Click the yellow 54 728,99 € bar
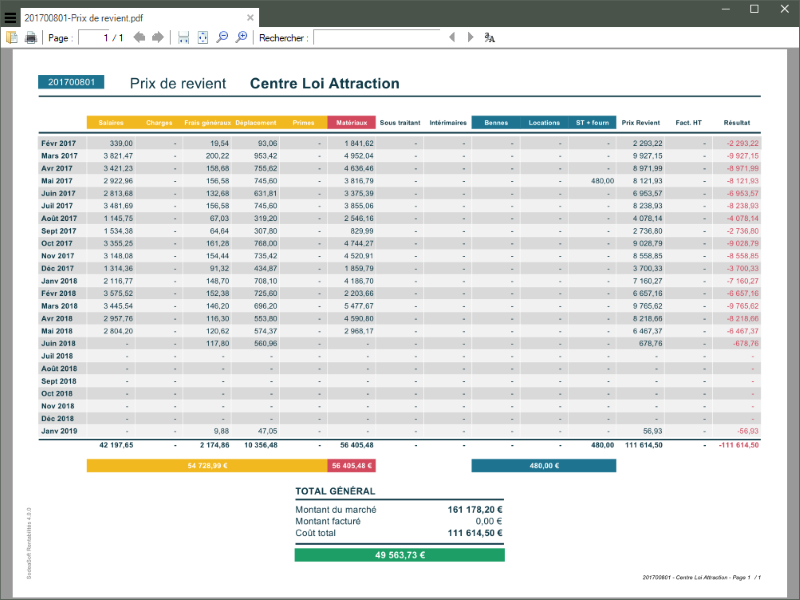800x600 pixels. click(207, 465)
